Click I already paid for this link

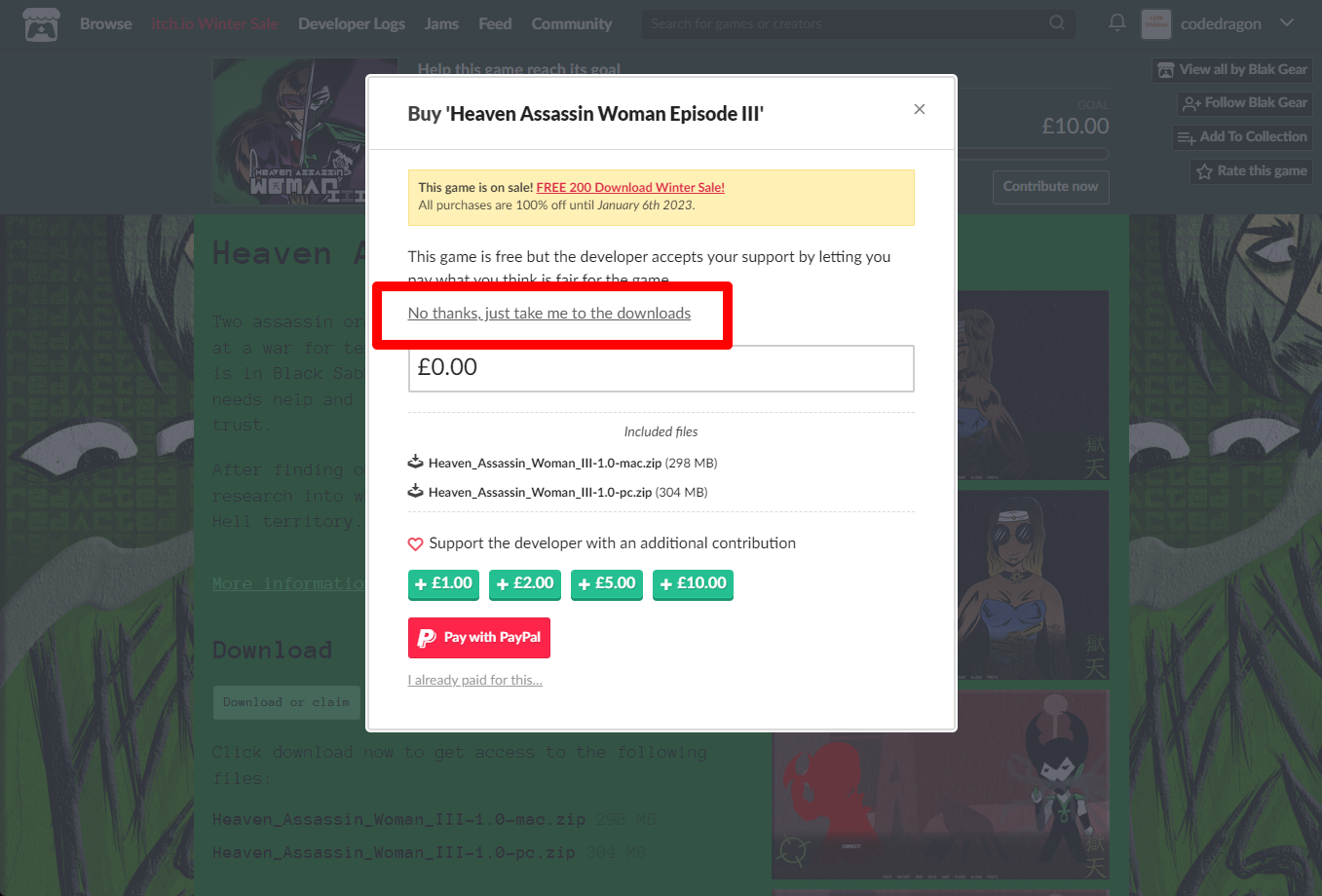pyautogui.click(x=474, y=681)
